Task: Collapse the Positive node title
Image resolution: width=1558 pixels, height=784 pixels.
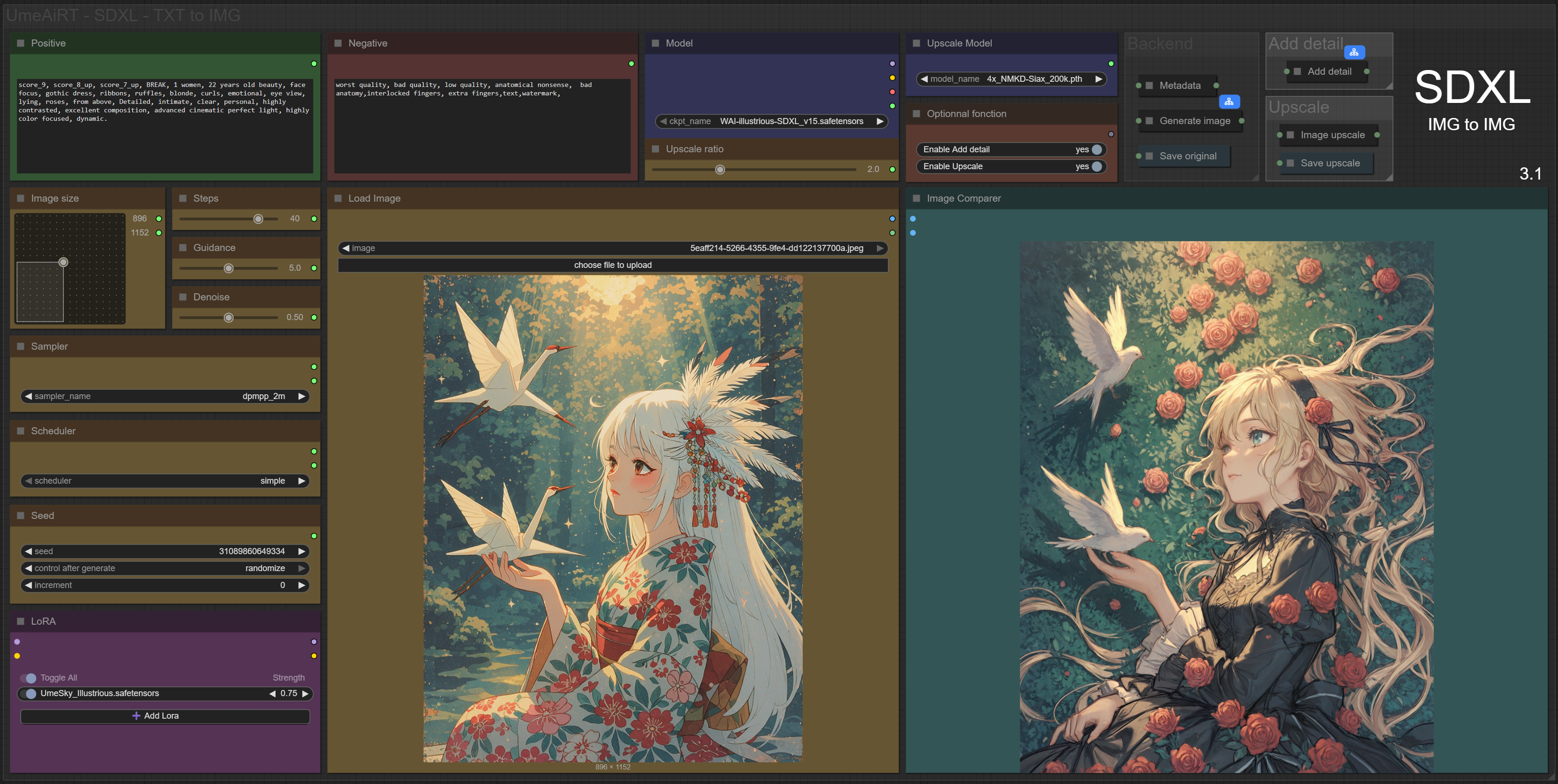Action: (21, 44)
